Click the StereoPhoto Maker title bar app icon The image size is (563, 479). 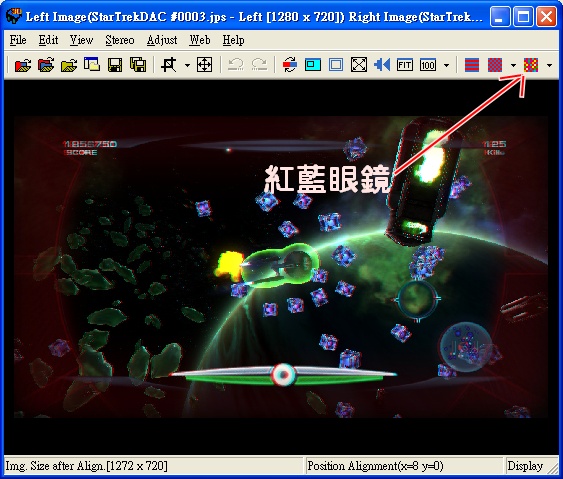click(14, 16)
